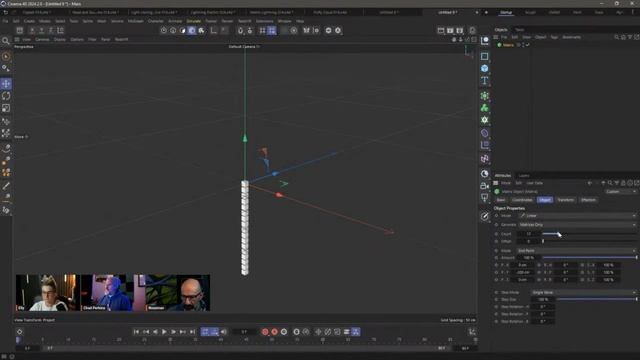
Task: Switch to the Takes tab
Action: 520,30
